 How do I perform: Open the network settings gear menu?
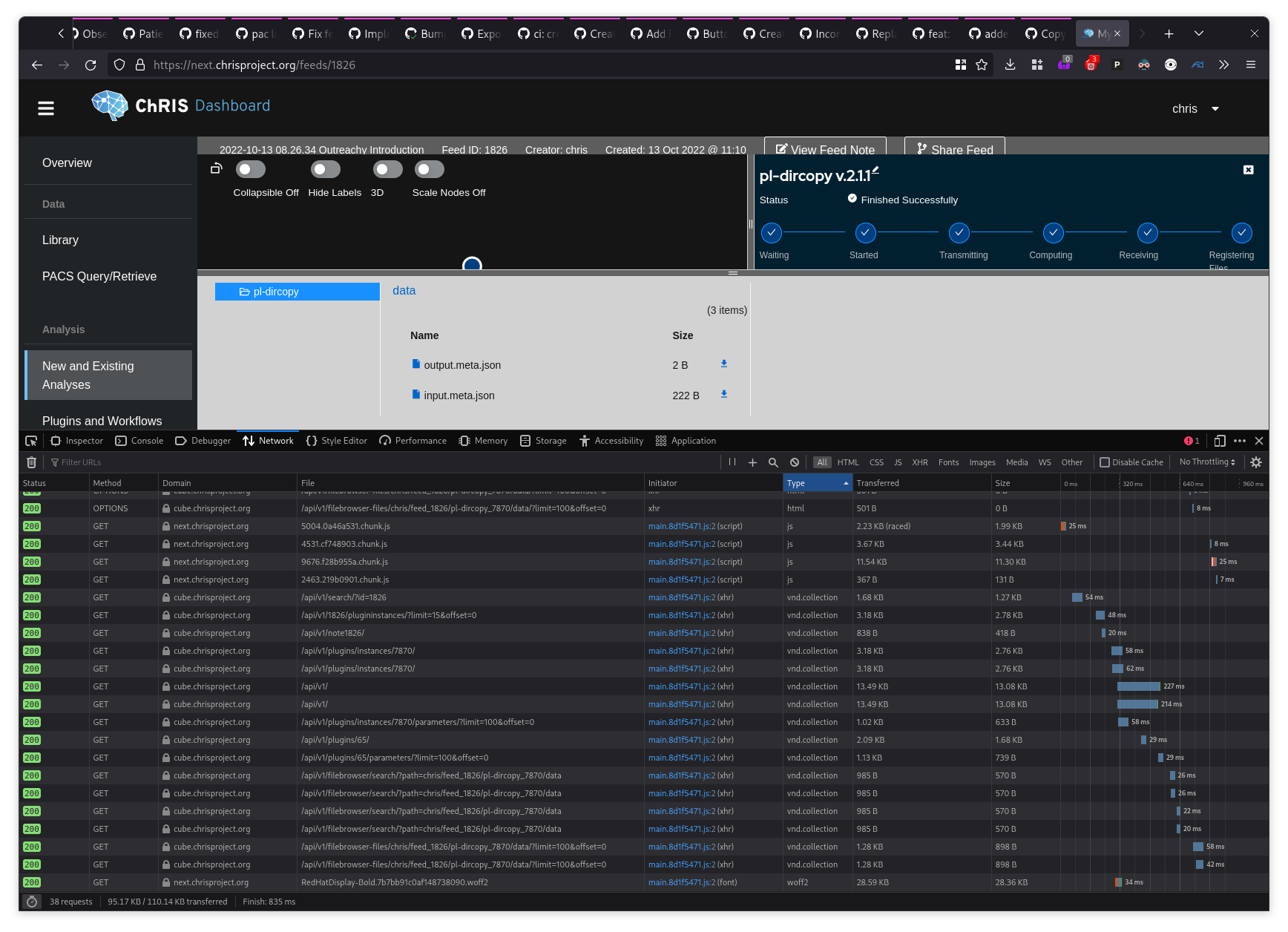[1256, 462]
